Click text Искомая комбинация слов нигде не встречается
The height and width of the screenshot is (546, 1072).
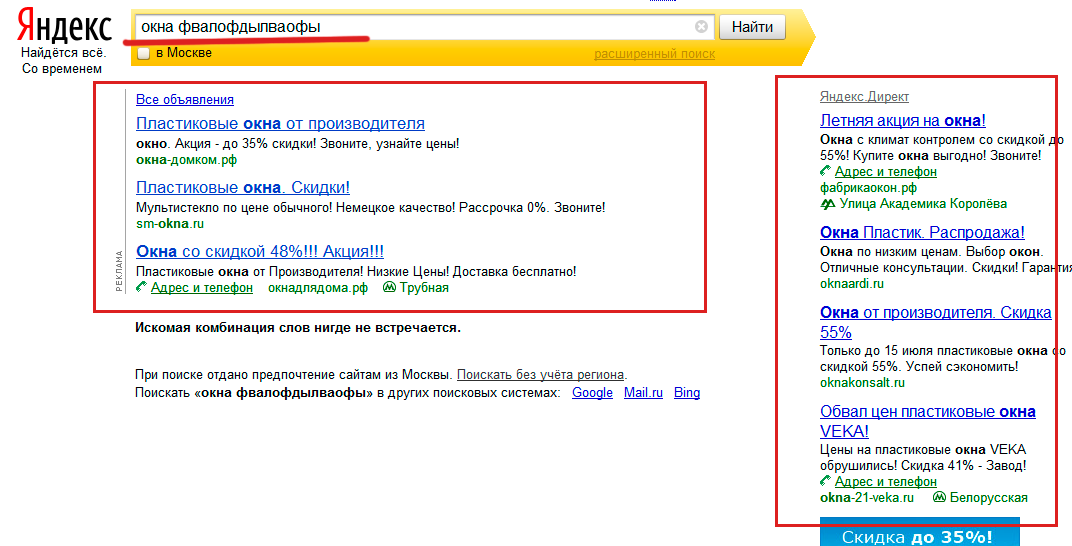pos(298,328)
